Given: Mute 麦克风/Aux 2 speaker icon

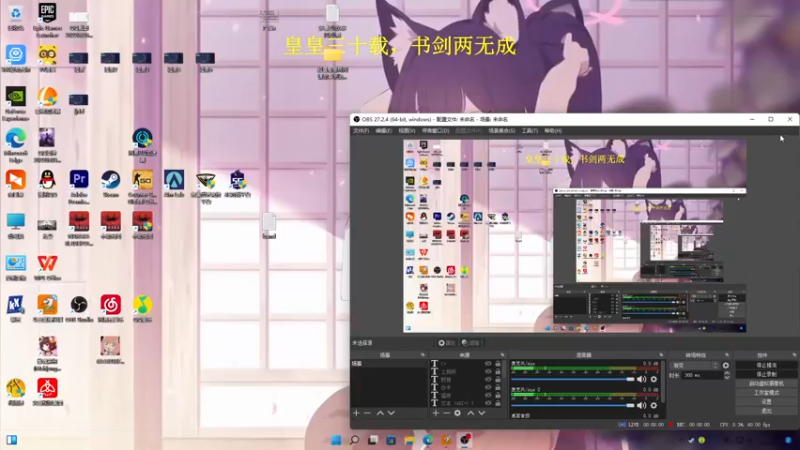Looking at the screenshot, I should pyautogui.click(x=641, y=405).
